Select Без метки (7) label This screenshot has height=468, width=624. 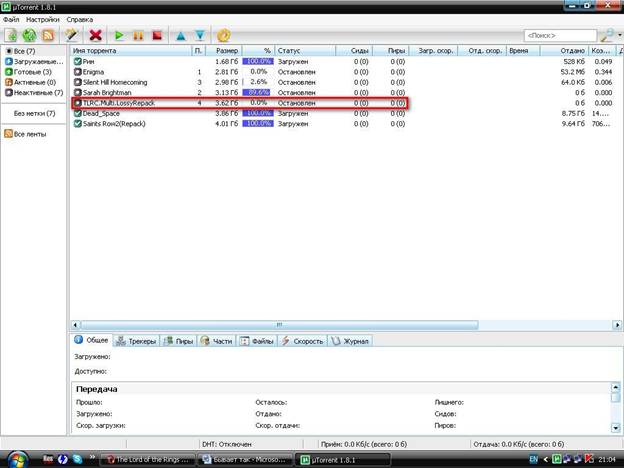(34, 113)
